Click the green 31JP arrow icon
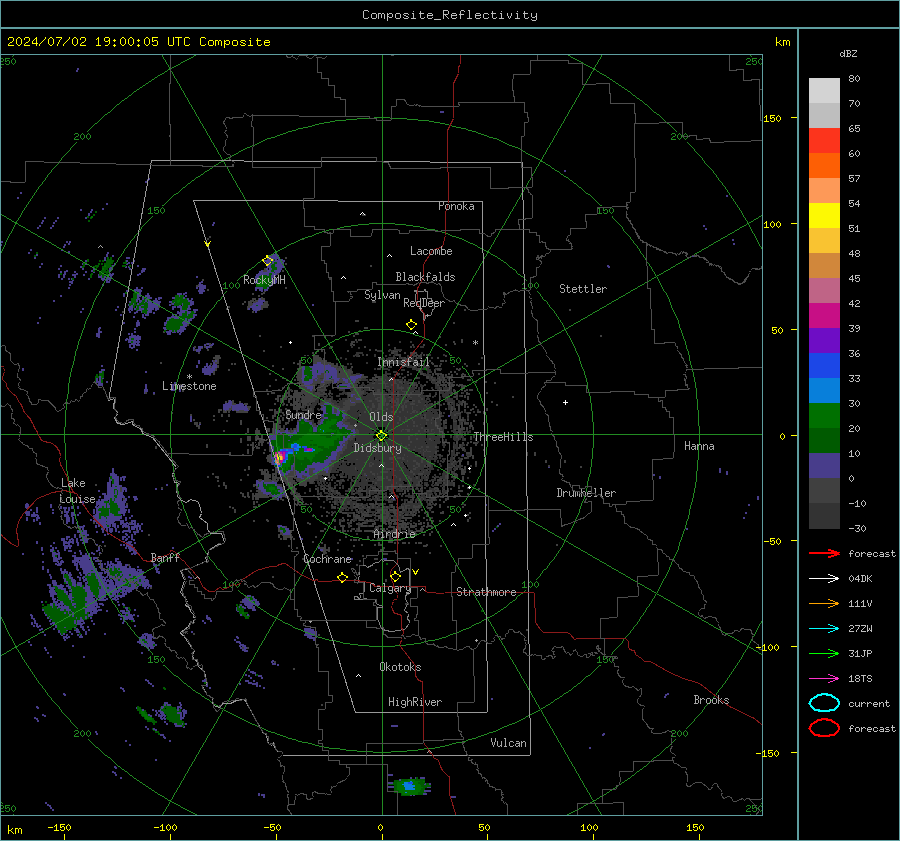This screenshot has height=841, width=900. [x=824, y=653]
